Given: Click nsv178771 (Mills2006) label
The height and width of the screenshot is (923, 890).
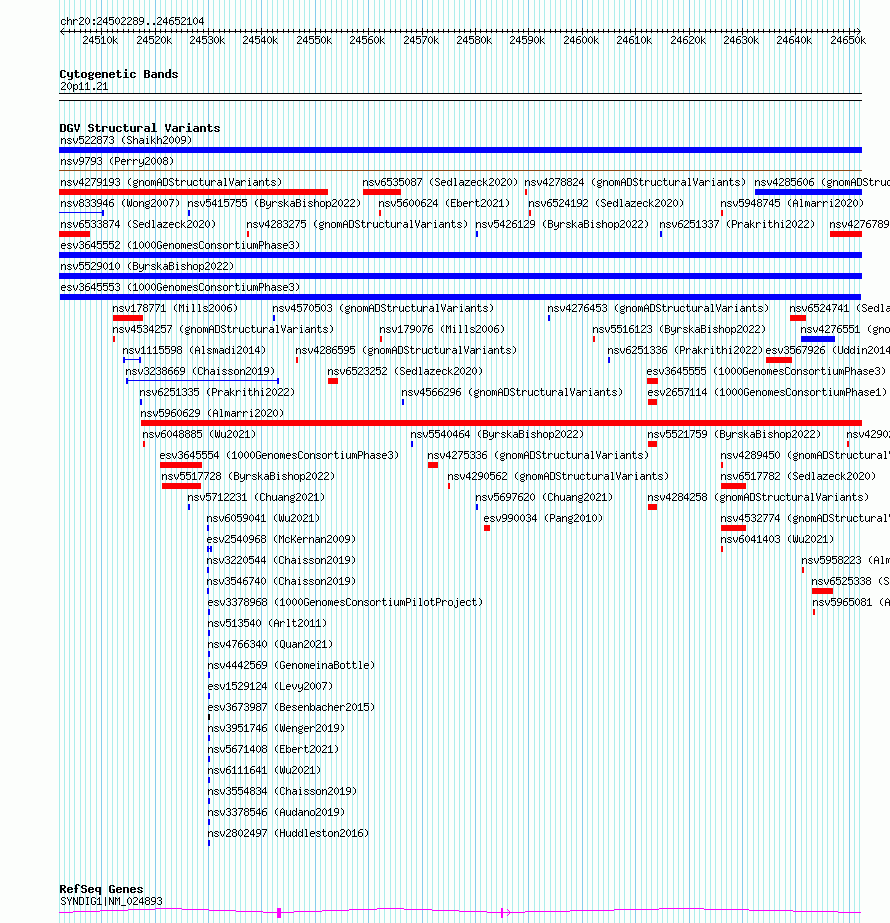Looking at the screenshot, I should [x=175, y=308].
